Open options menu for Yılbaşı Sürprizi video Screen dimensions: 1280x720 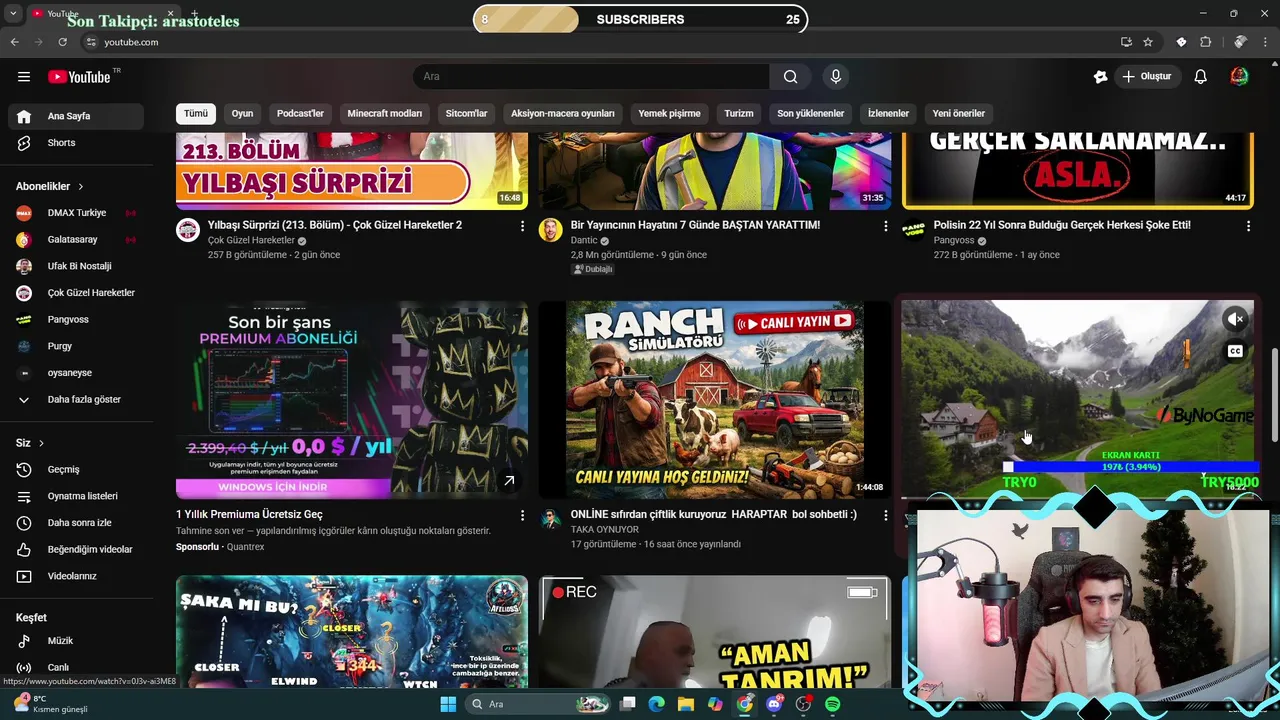click(522, 226)
